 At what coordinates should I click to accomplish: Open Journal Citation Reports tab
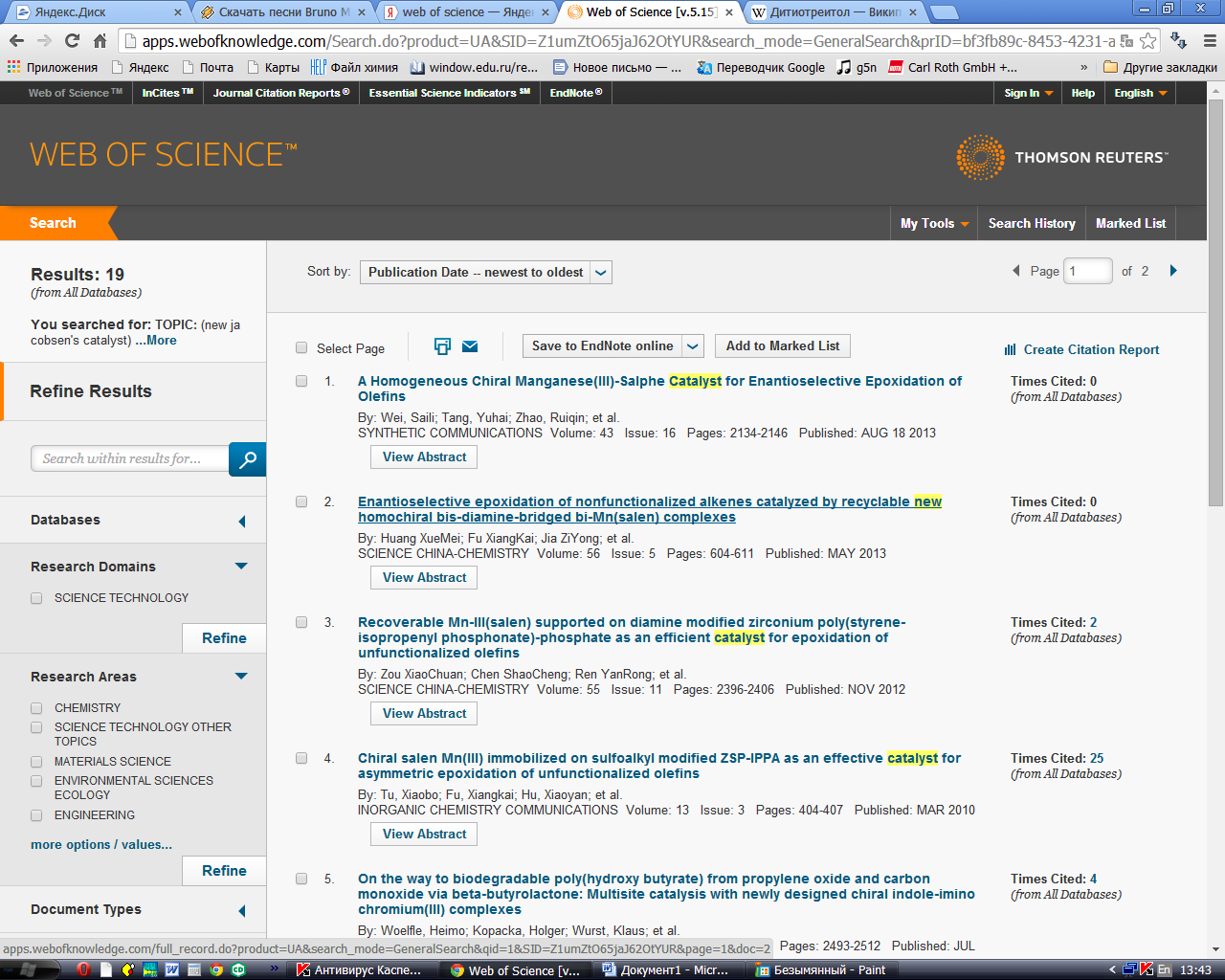[280, 93]
